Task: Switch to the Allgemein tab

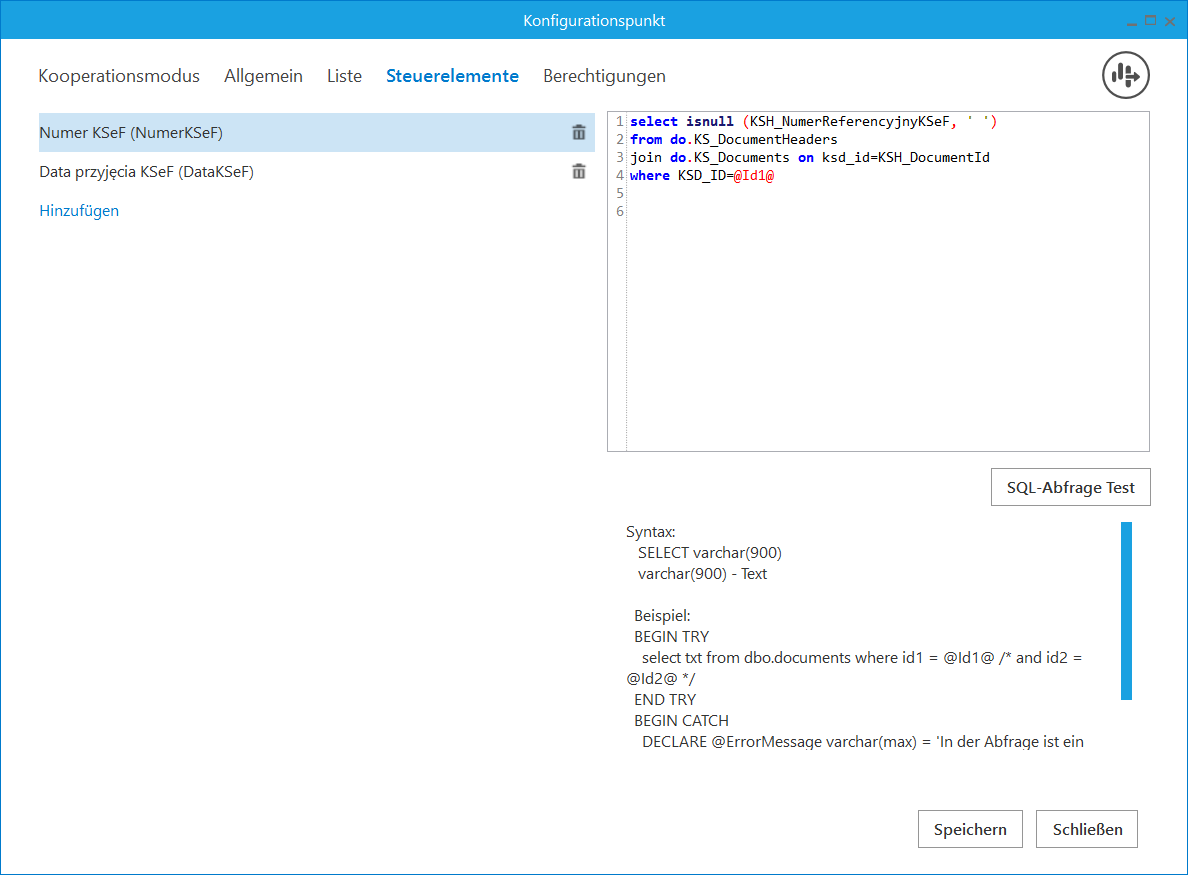Action: 264,76
